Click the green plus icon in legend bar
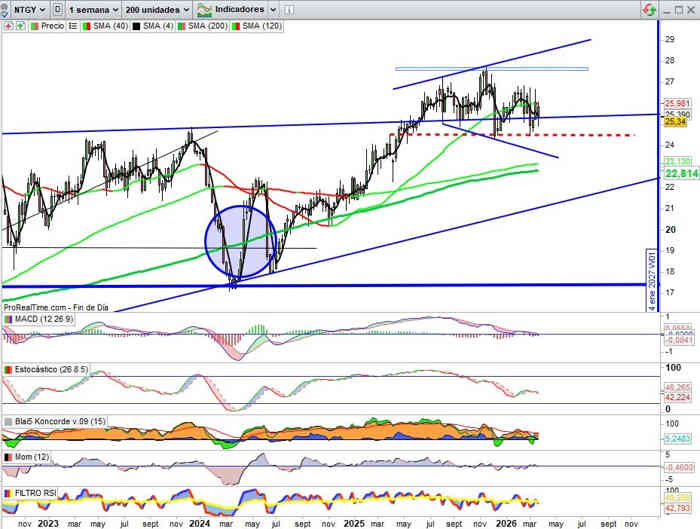 [x=19, y=25]
